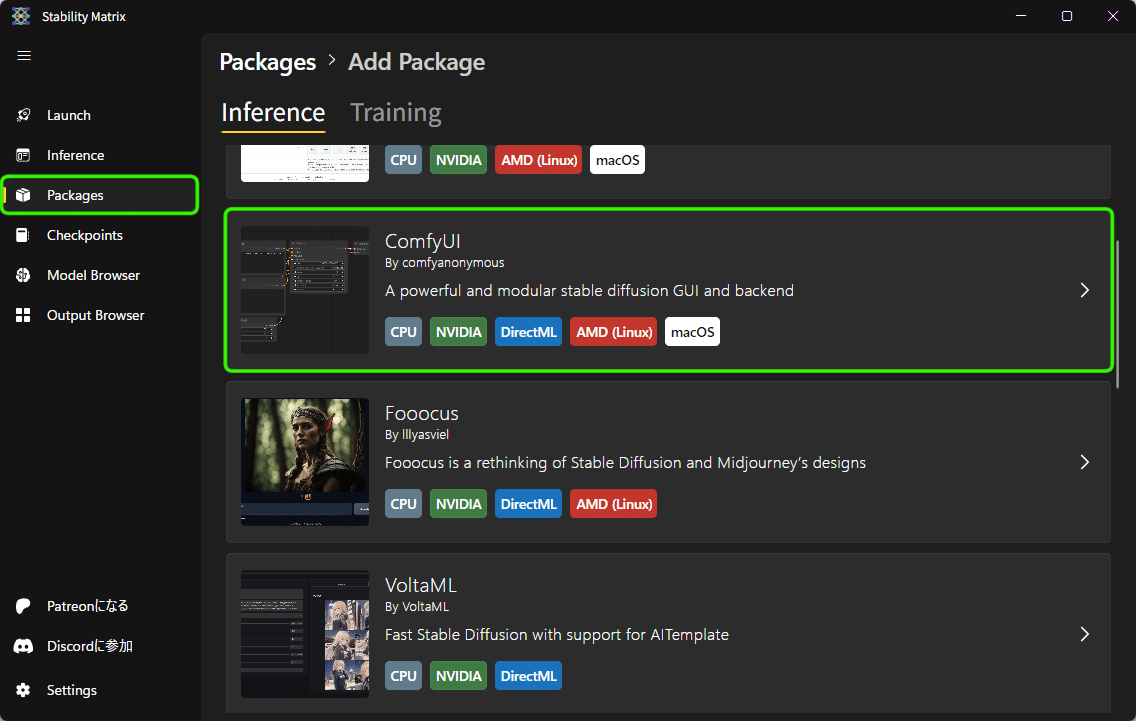This screenshot has width=1136, height=721.
Task: Click 'By lllyasviel' author text
Action: click(417, 435)
